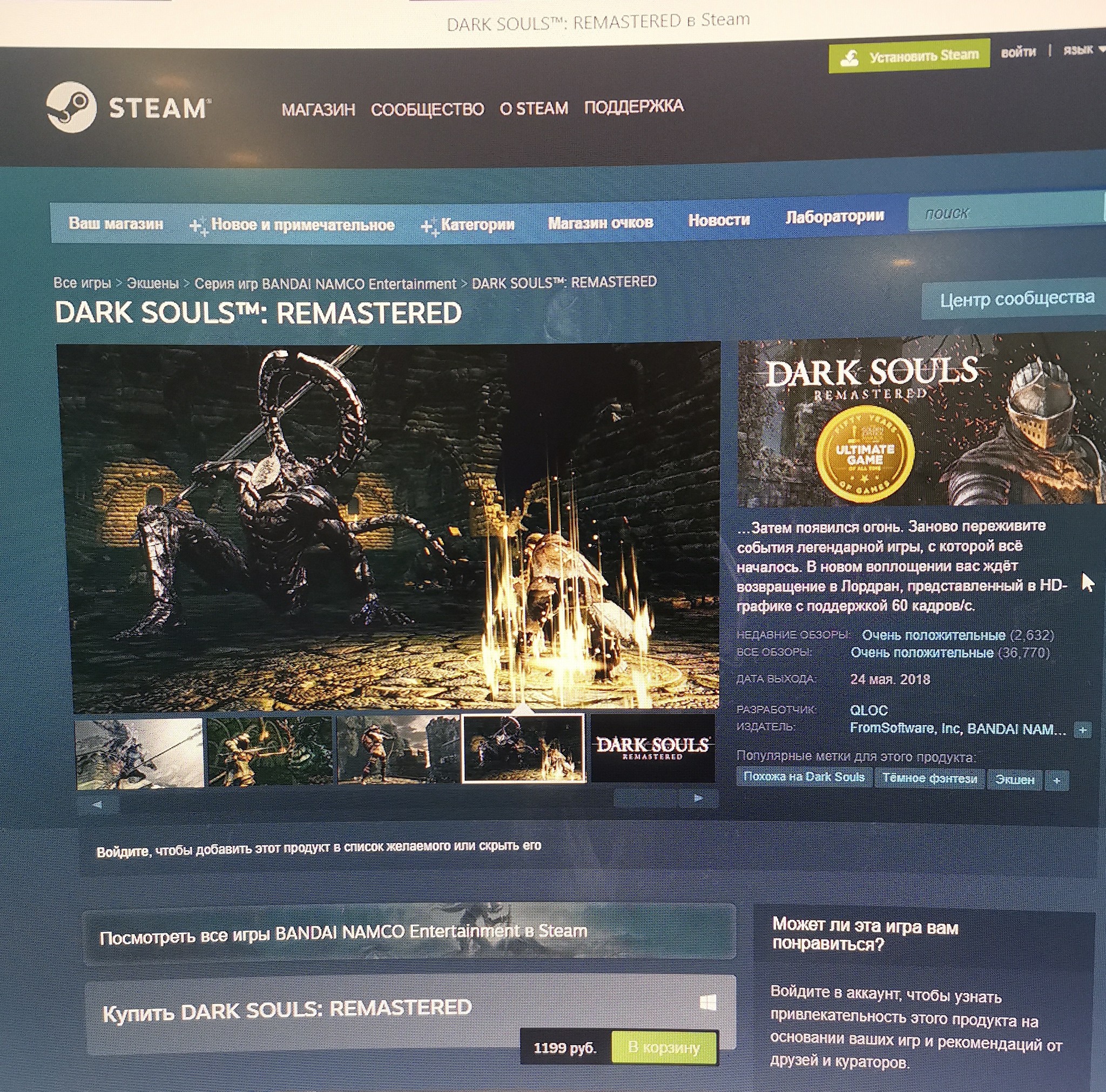Open the СООБЩЕСТВО menu

[427, 108]
